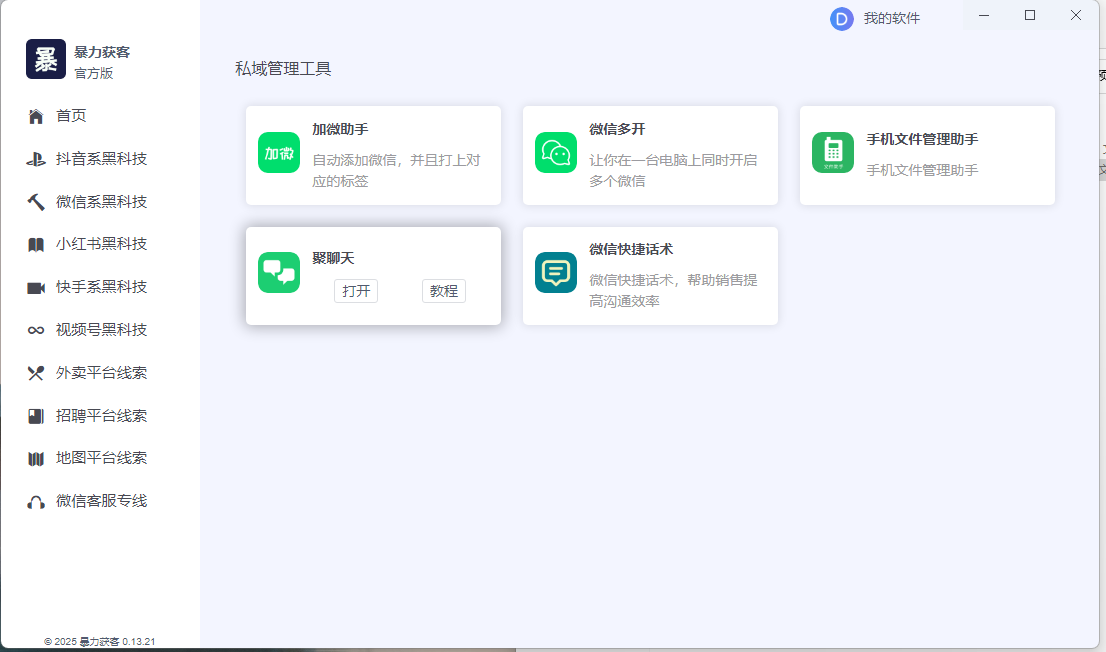Click the blue D user avatar
The image size is (1106, 652).
click(841, 19)
